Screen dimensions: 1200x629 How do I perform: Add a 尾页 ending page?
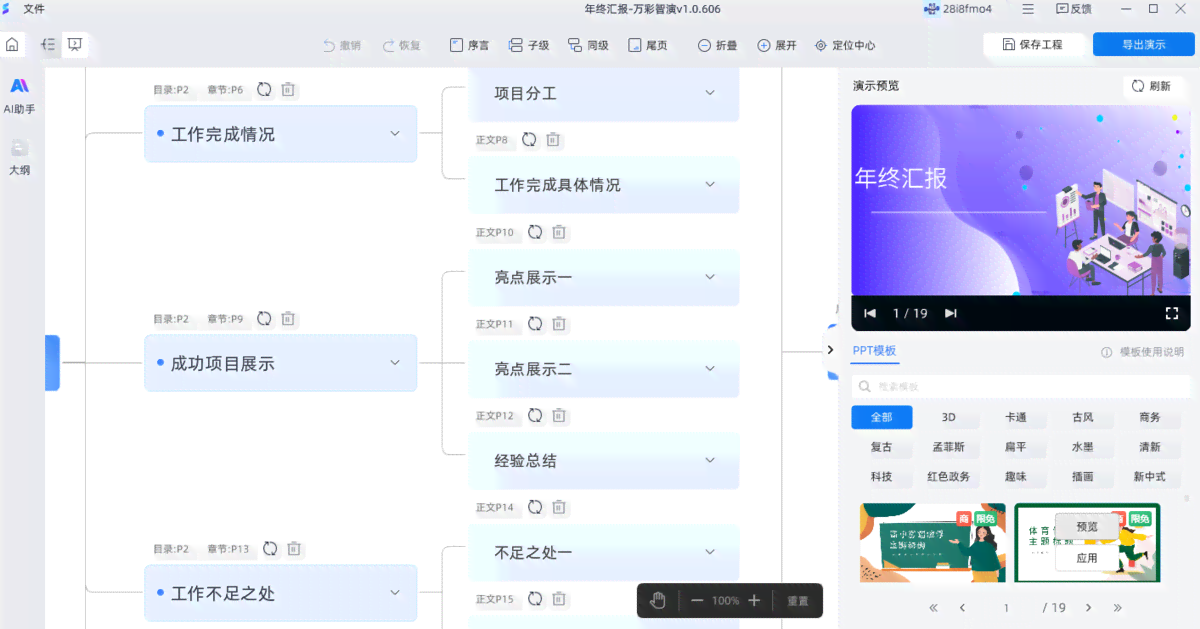(648, 45)
